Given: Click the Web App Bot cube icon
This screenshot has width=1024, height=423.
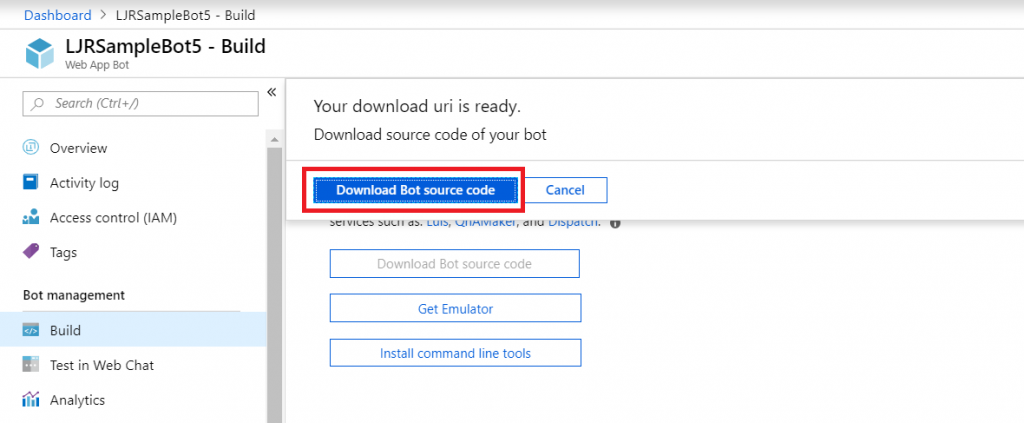Looking at the screenshot, I should (x=40, y=54).
